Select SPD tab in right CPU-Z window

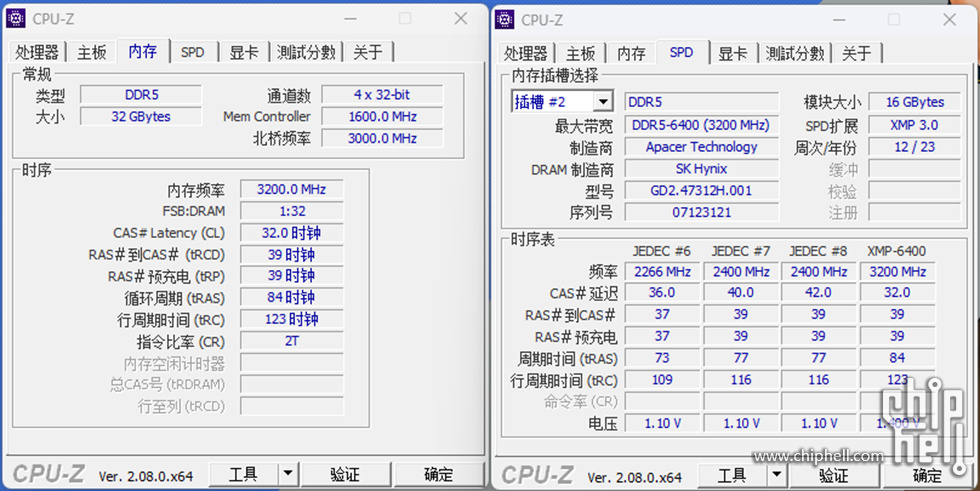[x=682, y=52]
